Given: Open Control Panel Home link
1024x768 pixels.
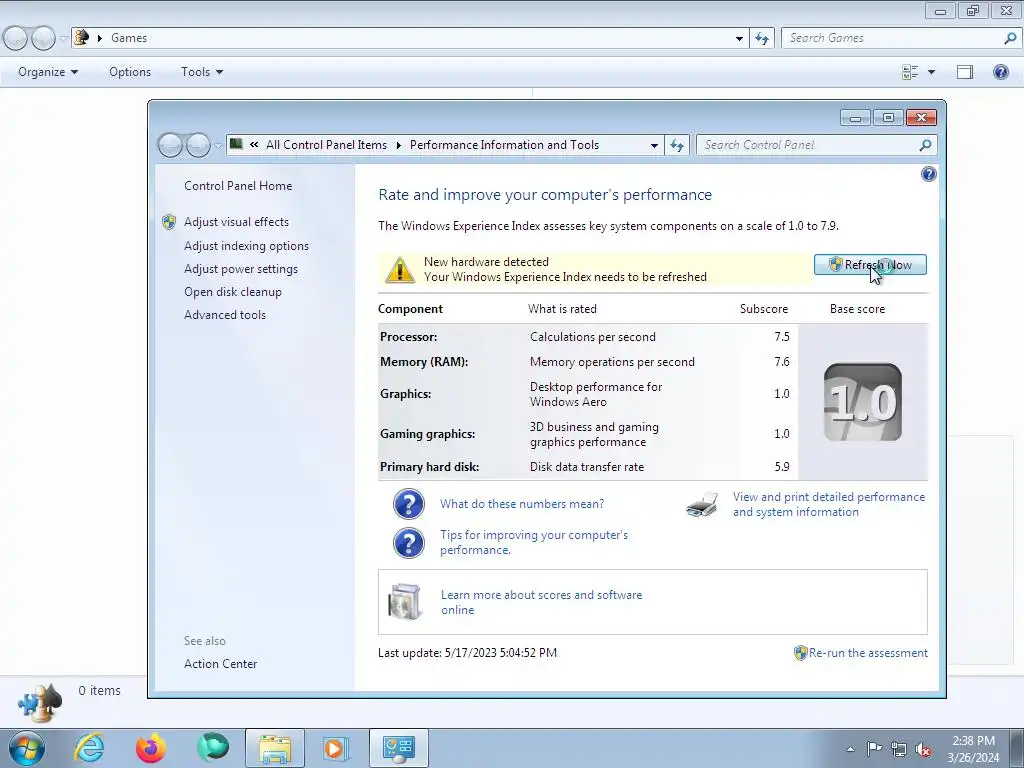Looking at the screenshot, I should coord(238,185).
